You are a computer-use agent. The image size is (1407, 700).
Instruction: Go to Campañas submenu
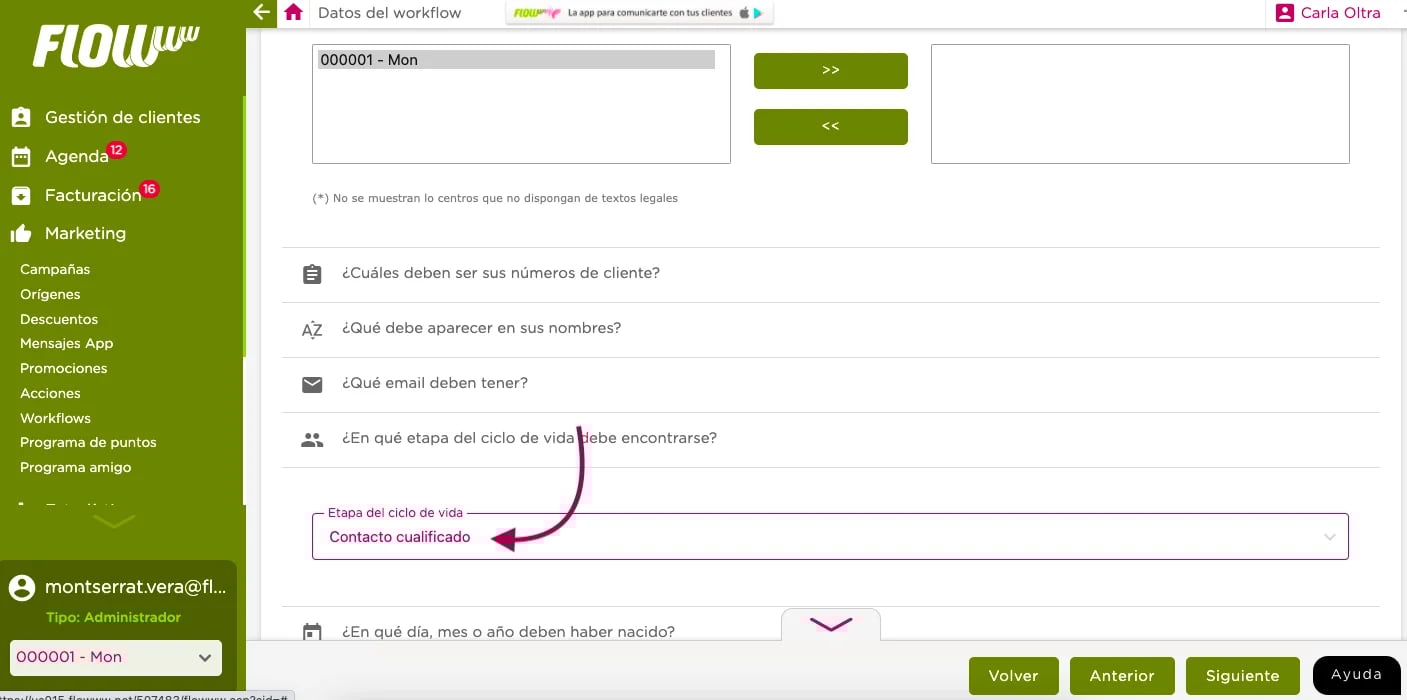55,269
